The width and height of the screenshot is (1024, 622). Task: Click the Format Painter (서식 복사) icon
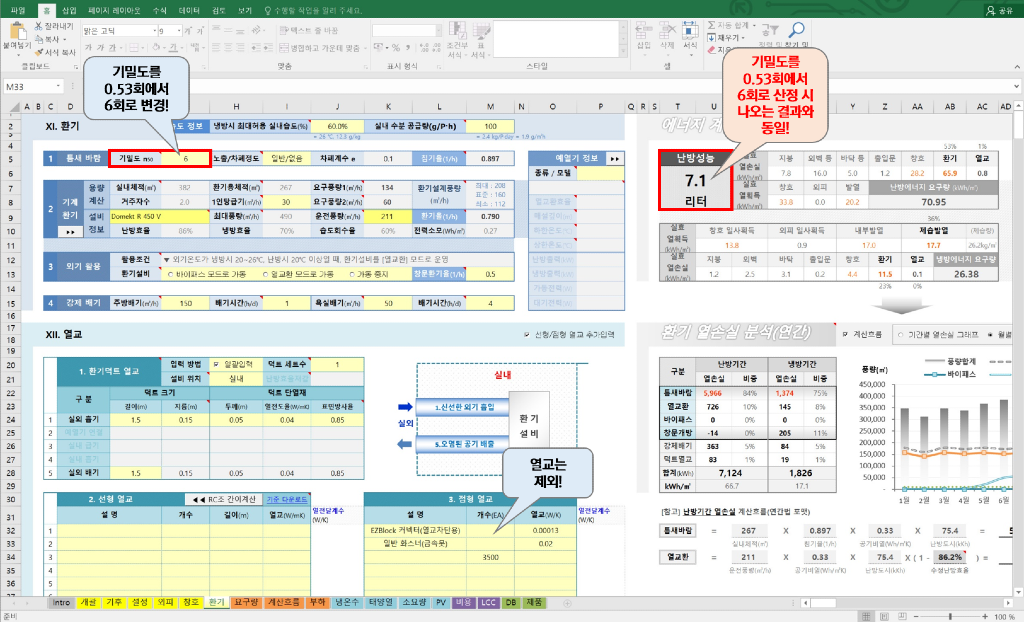(x=39, y=52)
